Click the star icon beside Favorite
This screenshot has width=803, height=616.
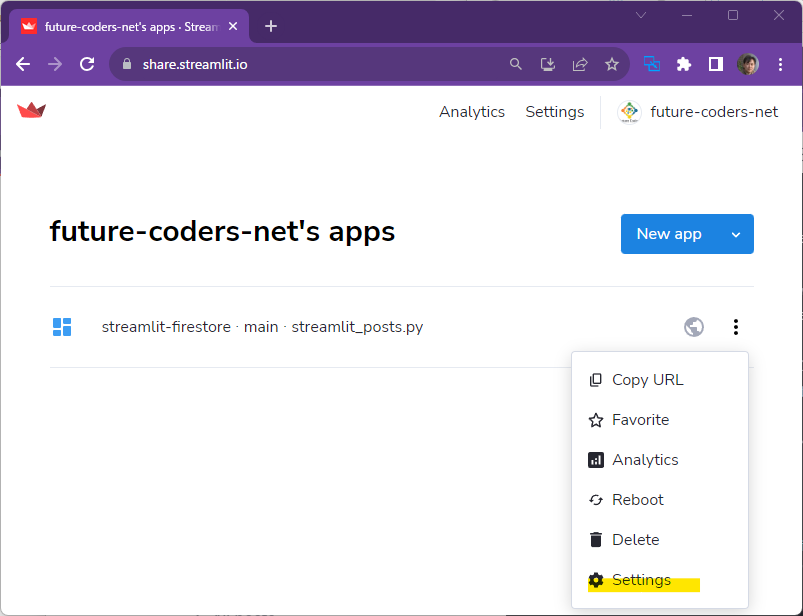[596, 420]
